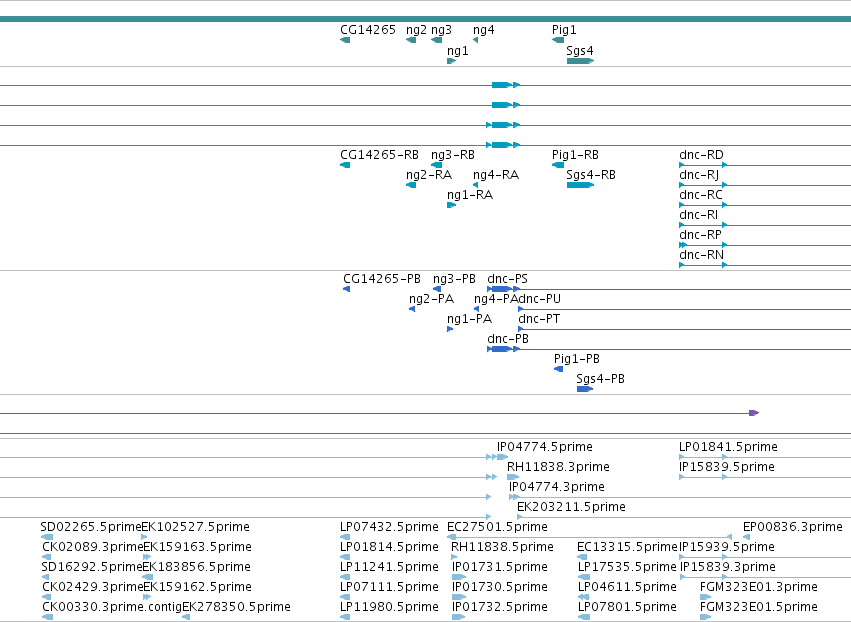Select the ng4 gene label

[483, 30]
